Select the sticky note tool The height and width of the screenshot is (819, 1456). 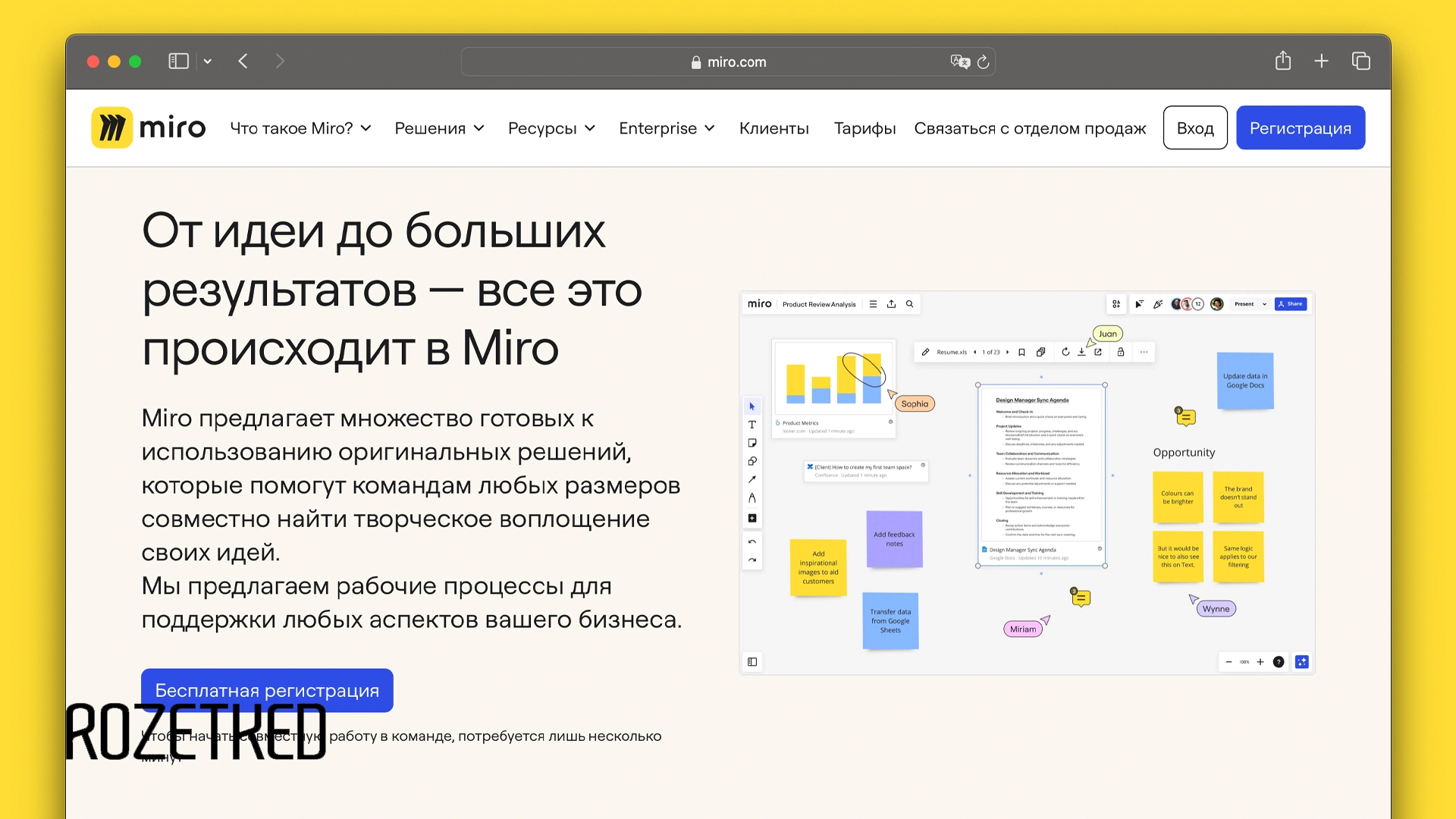pyautogui.click(x=752, y=443)
